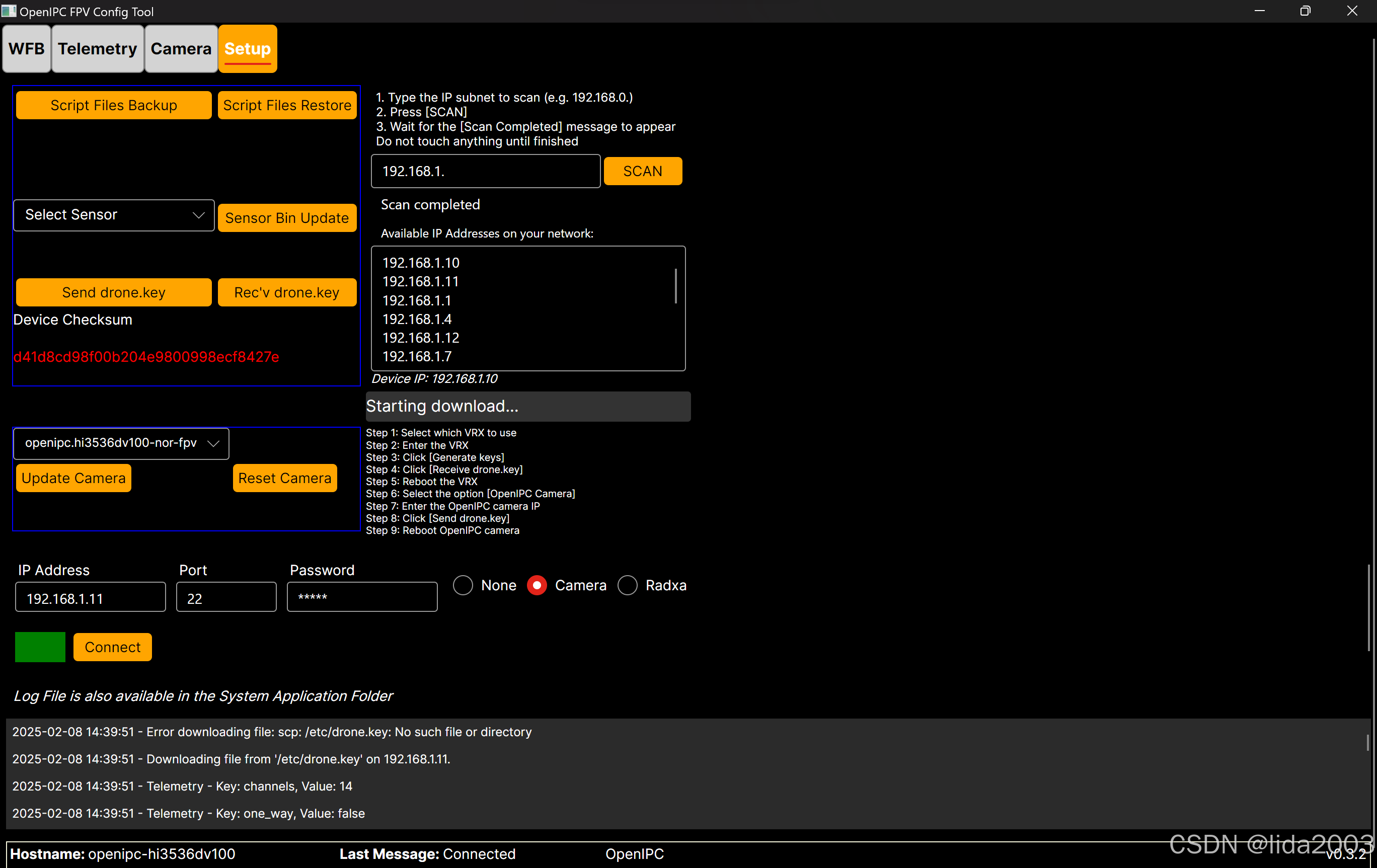This screenshot has width=1377, height=868.
Task: Click the OpenIPC app icon in title bar
Action: click(x=9, y=11)
